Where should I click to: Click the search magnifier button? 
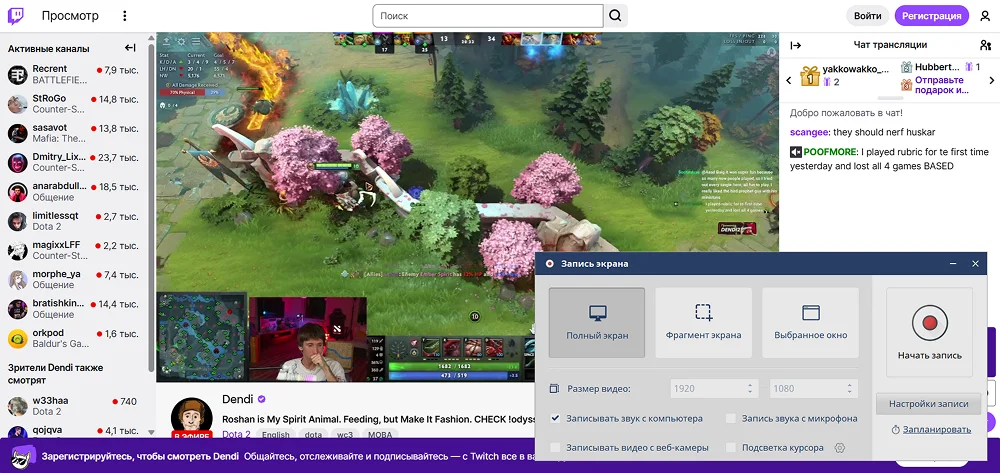[616, 16]
